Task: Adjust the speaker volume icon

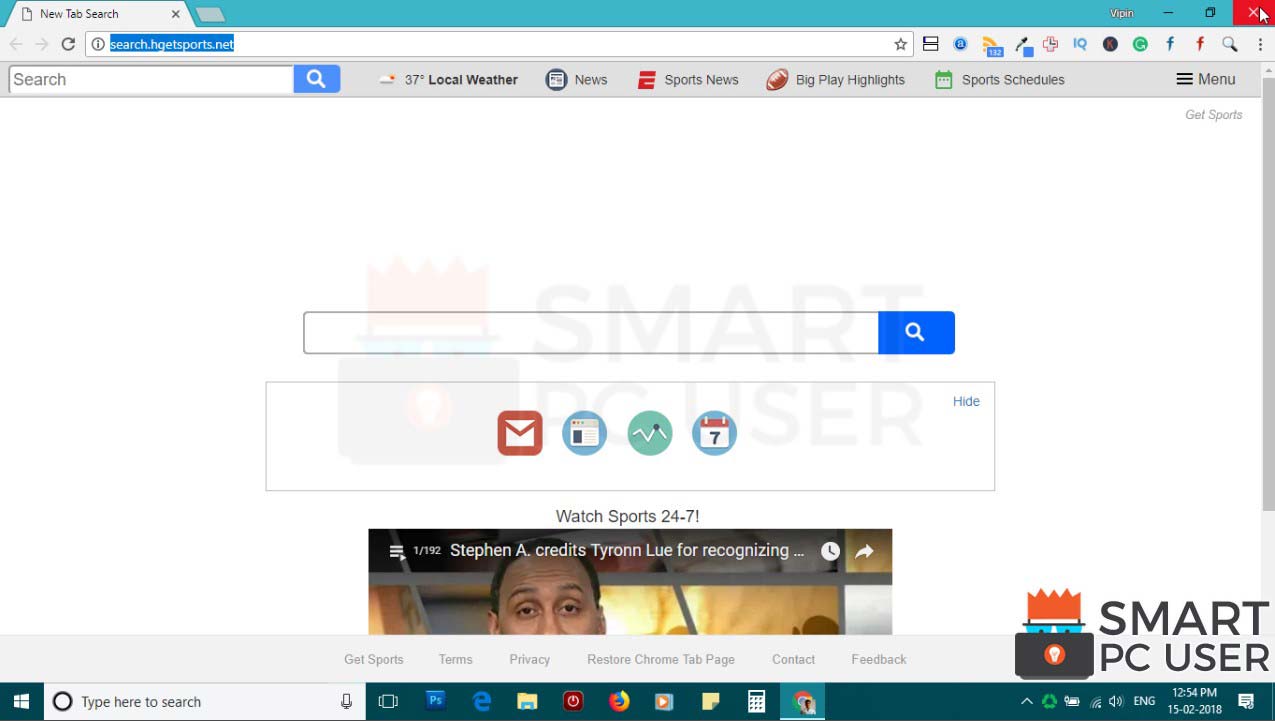Action: coord(1113,701)
